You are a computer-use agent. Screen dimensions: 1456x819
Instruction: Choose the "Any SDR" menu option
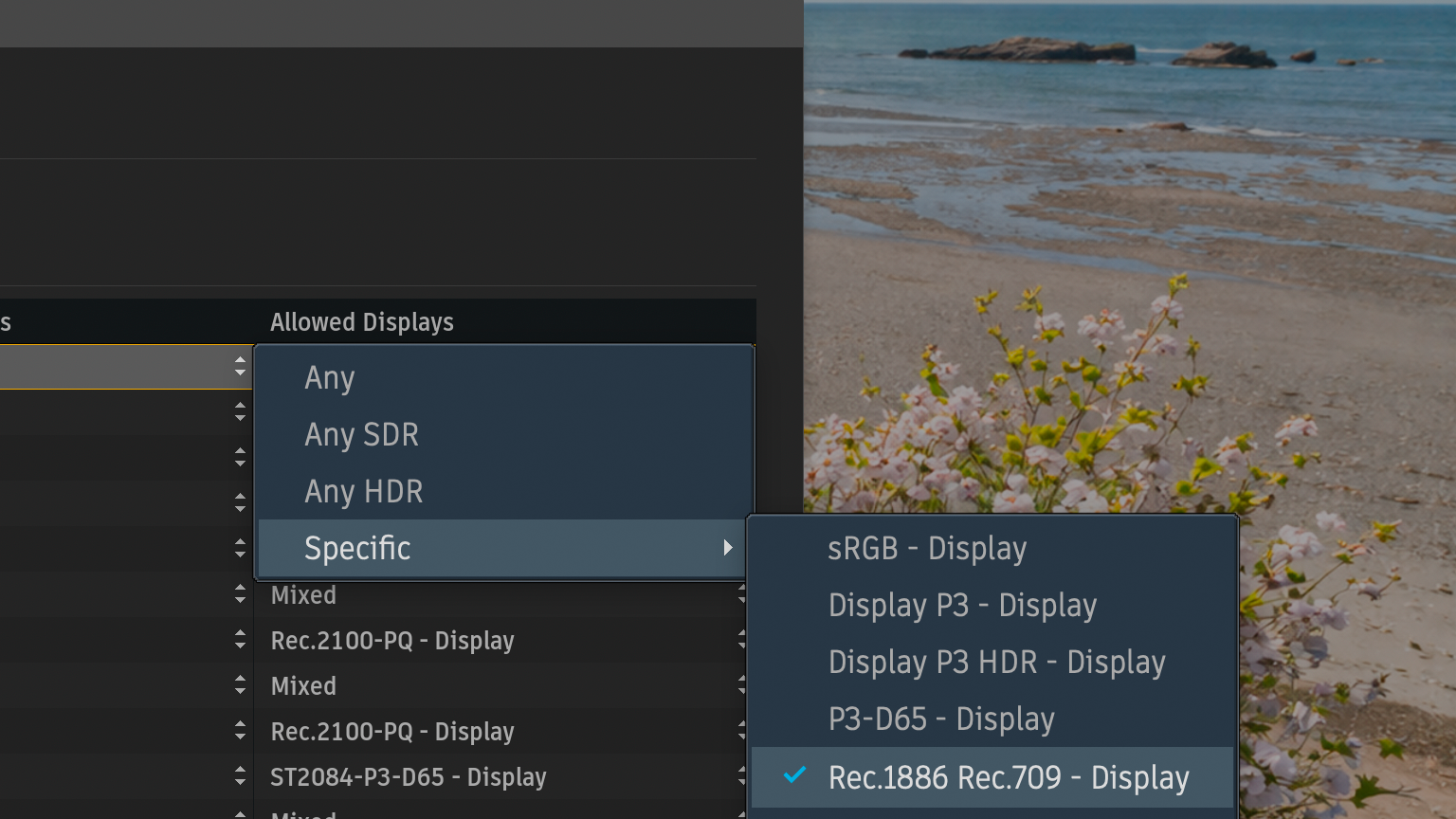click(x=361, y=434)
